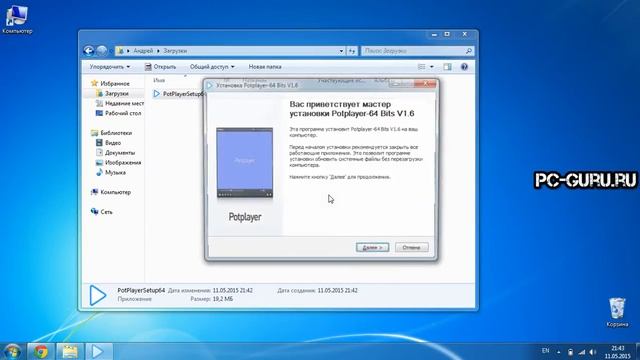Click the battery tray icon

point(570,352)
